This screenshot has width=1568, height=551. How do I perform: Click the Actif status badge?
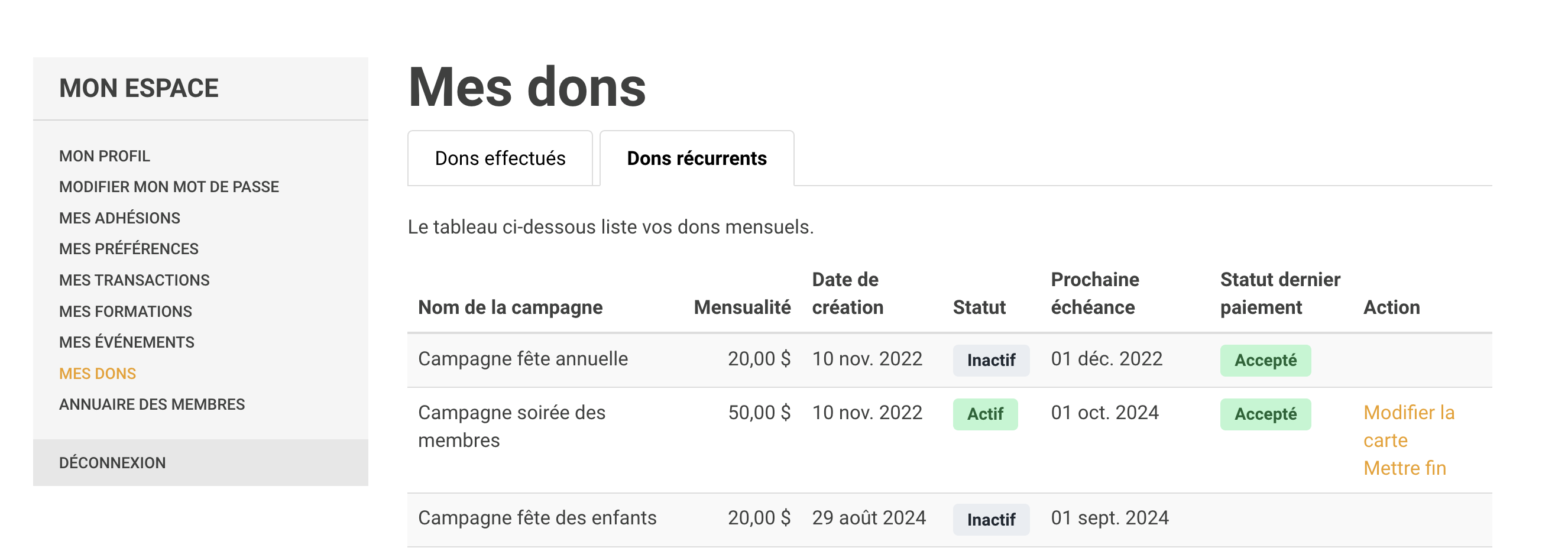click(x=985, y=414)
